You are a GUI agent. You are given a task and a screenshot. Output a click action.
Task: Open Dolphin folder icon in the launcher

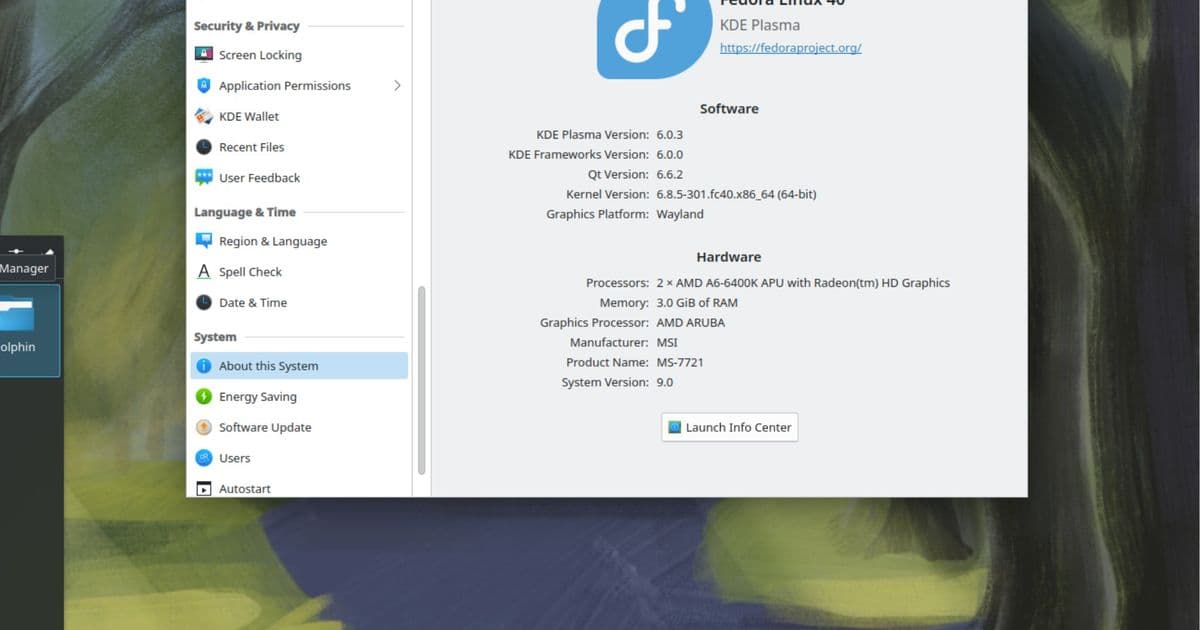click(x=17, y=314)
